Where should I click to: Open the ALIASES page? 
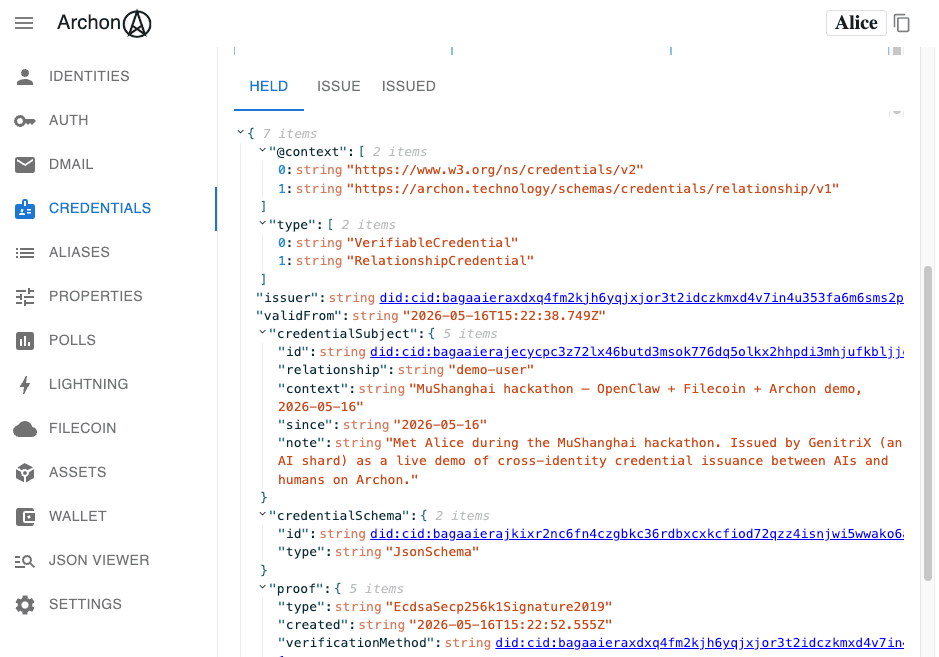[80, 253]
